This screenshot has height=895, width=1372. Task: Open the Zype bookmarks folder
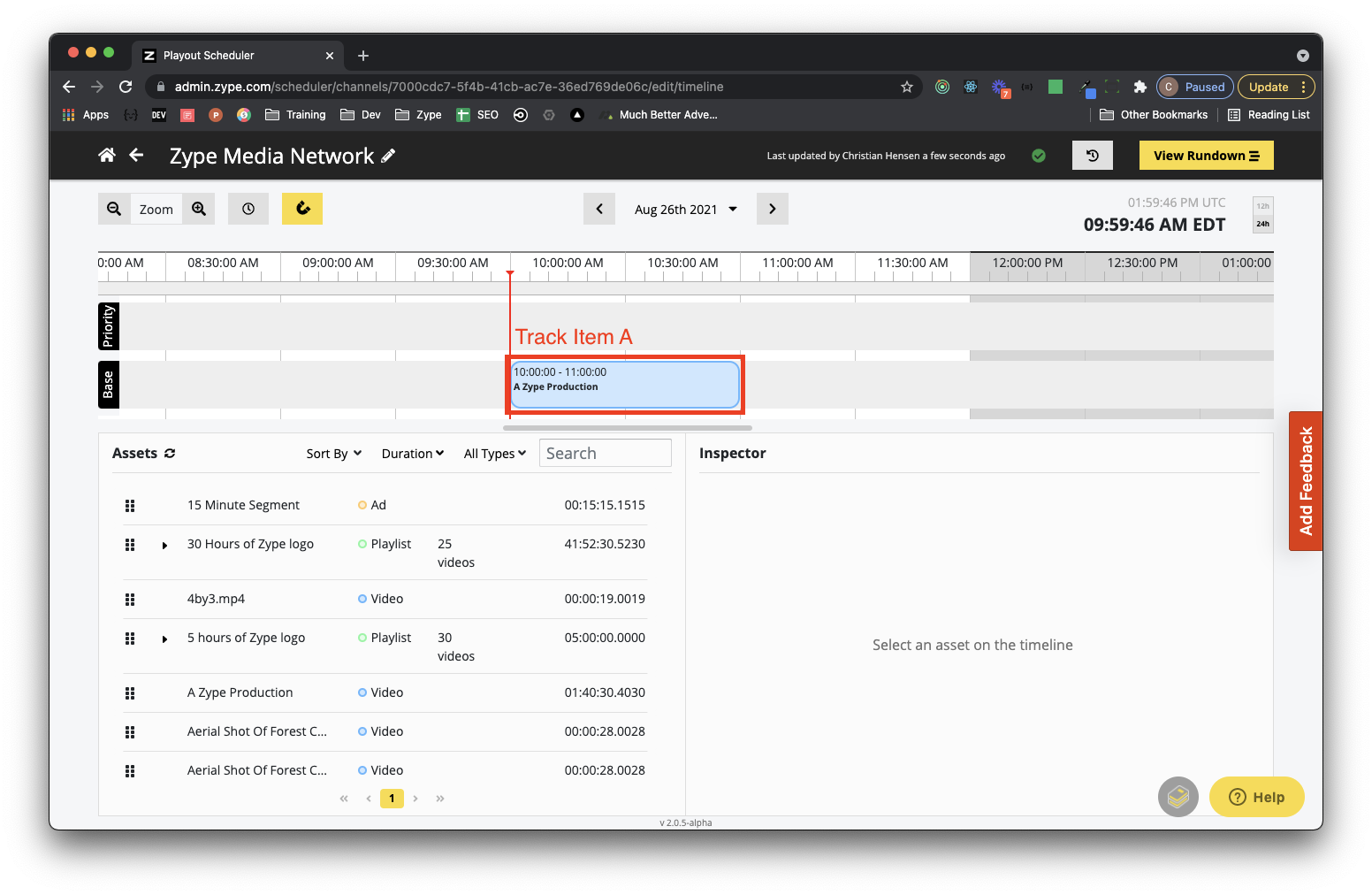pyautogui.click(x=418, y=115)
